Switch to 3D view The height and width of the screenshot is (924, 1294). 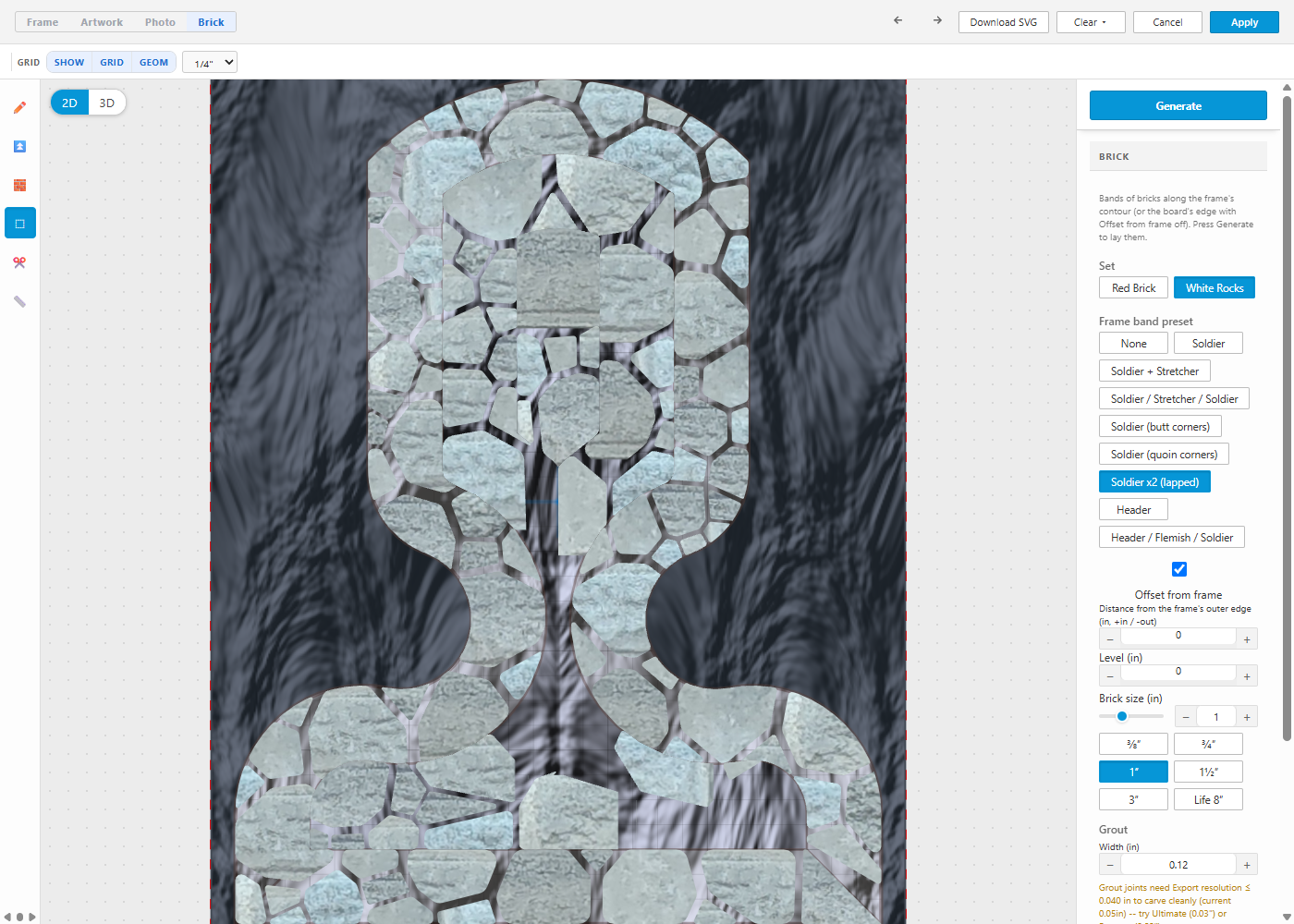[x=107, y=103]
